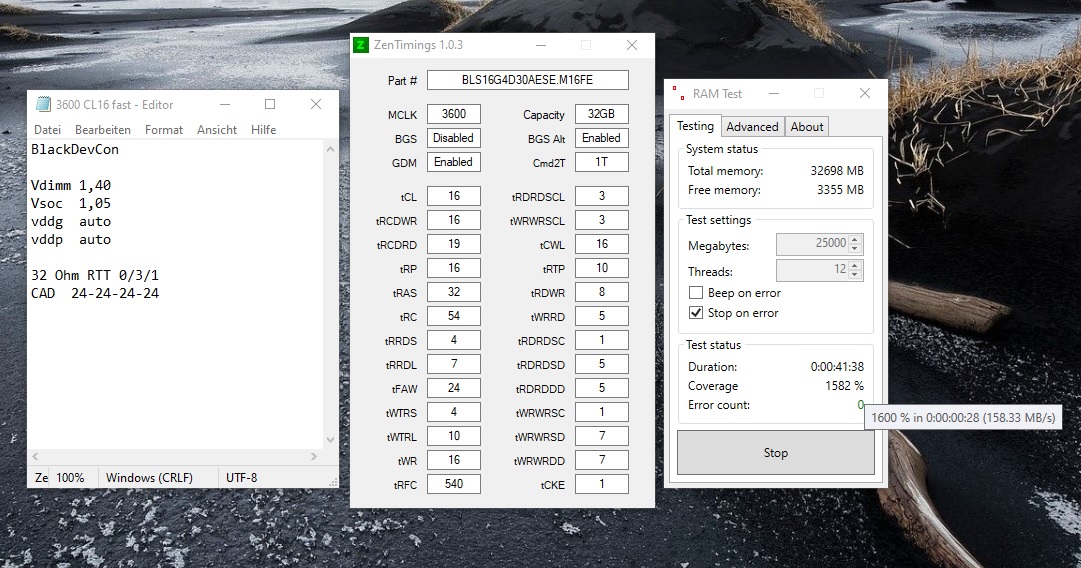Click the tCKE value 1
This screenshot has height=568, width=1081.
[x=602, y=484]
